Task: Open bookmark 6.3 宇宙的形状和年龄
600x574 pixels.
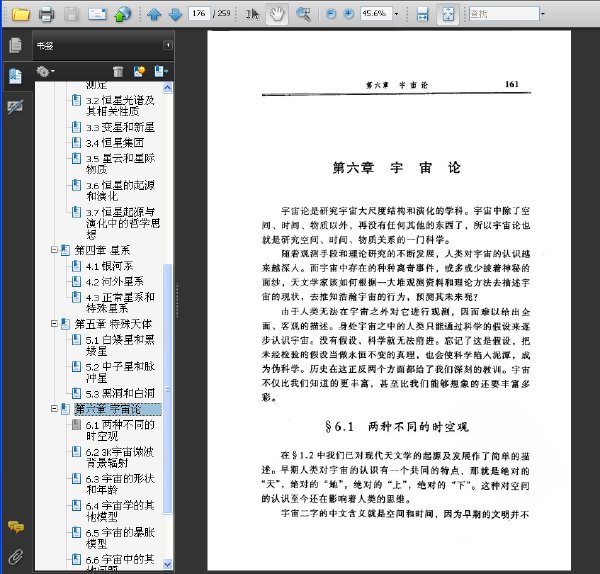Action: click(x=120, y=484)
